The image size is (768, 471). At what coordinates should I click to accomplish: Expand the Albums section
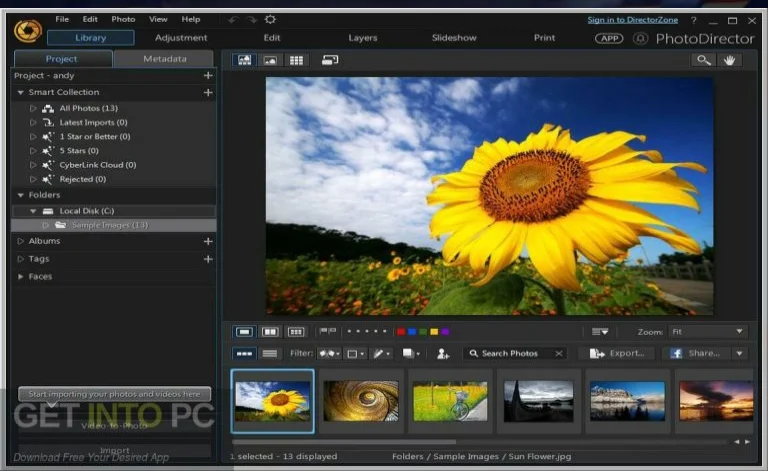[x=21, y=241]
